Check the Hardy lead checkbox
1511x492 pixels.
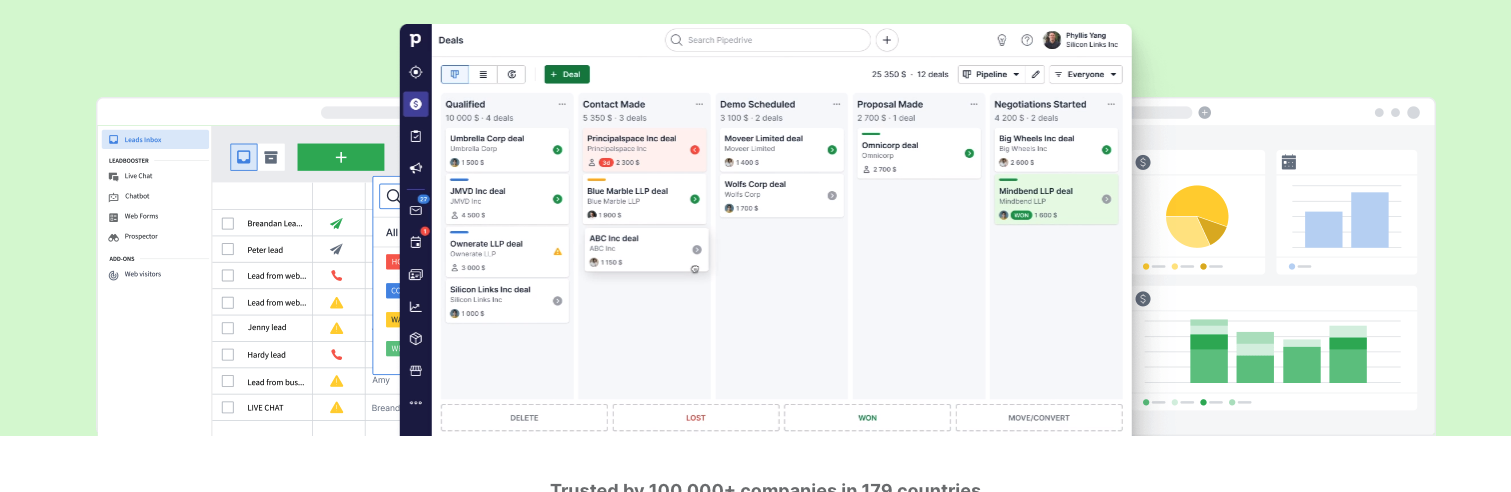point(227,354)
